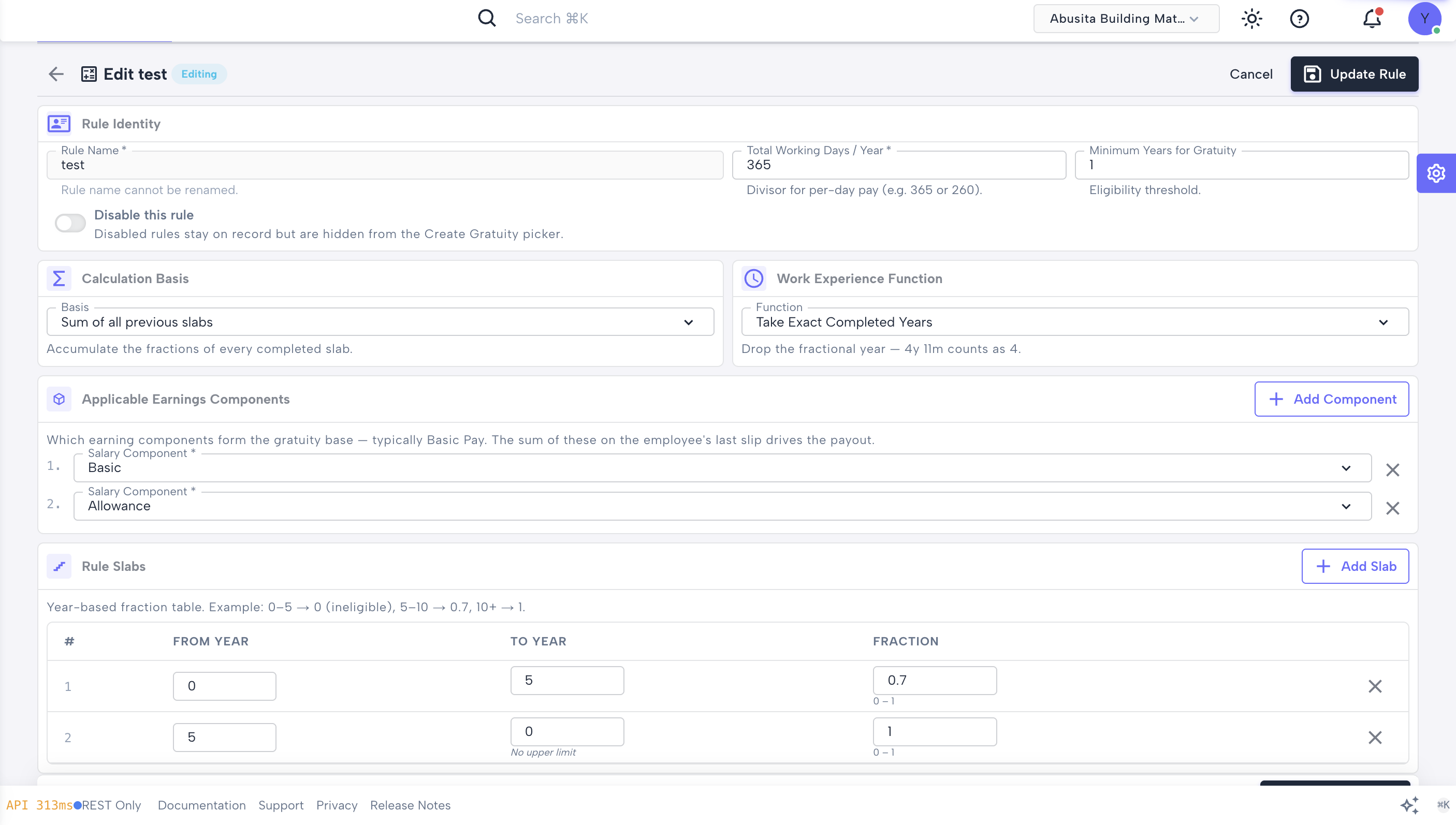Click Add Slab button

click(x=1355, y=566)
